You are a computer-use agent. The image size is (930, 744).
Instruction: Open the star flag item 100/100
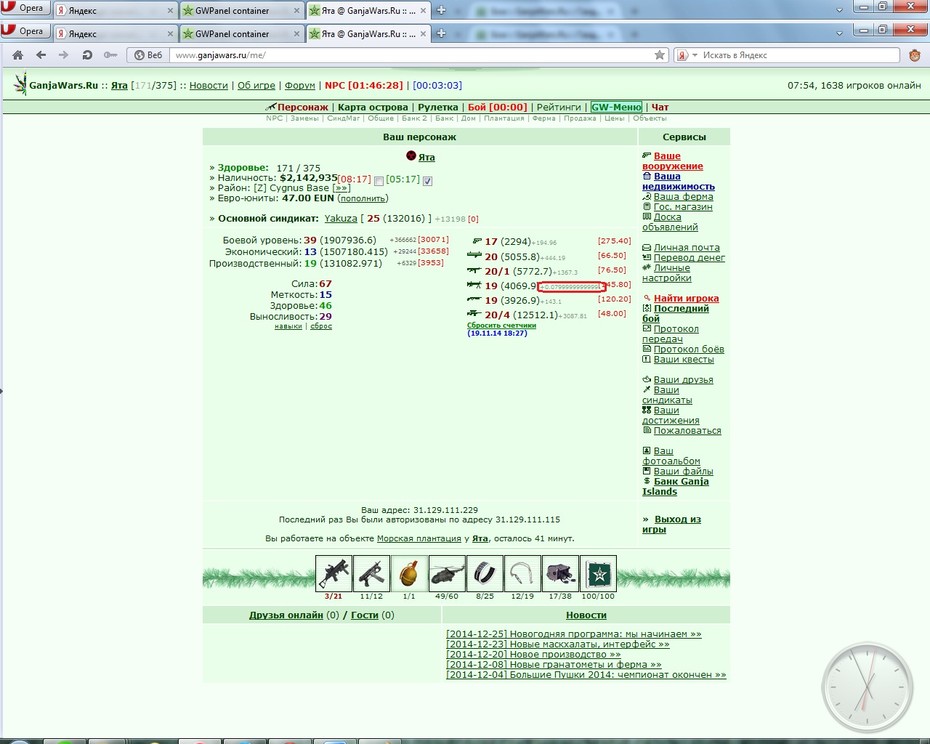pos(598,574)
